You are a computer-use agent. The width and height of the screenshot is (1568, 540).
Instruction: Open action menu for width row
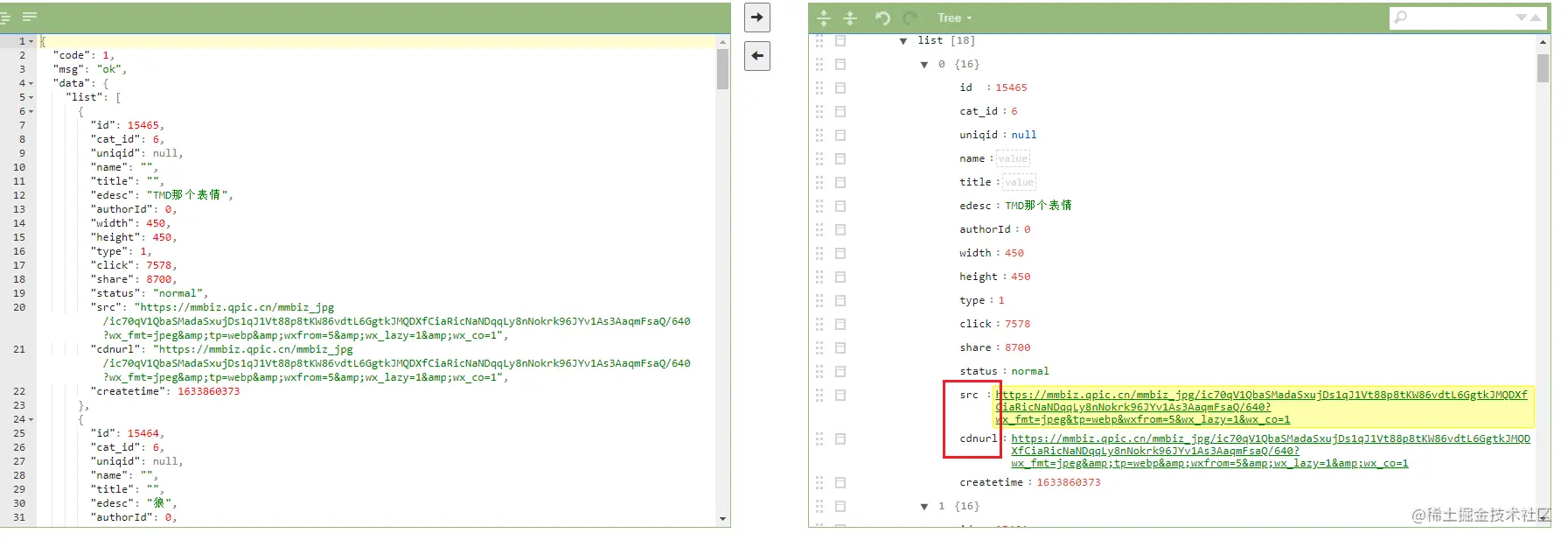coord(840,253)
